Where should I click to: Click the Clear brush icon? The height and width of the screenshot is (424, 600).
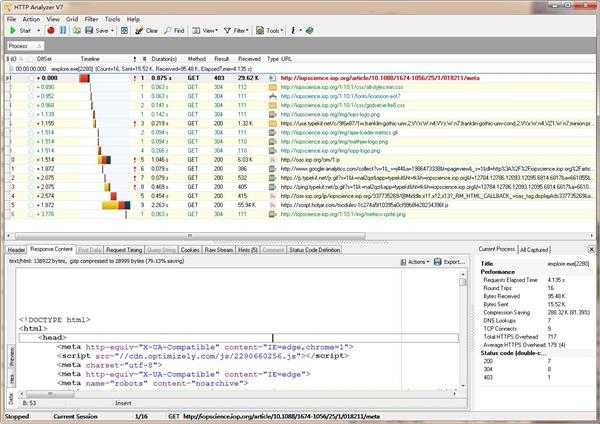pyautogui.click(x=139, y=30)
